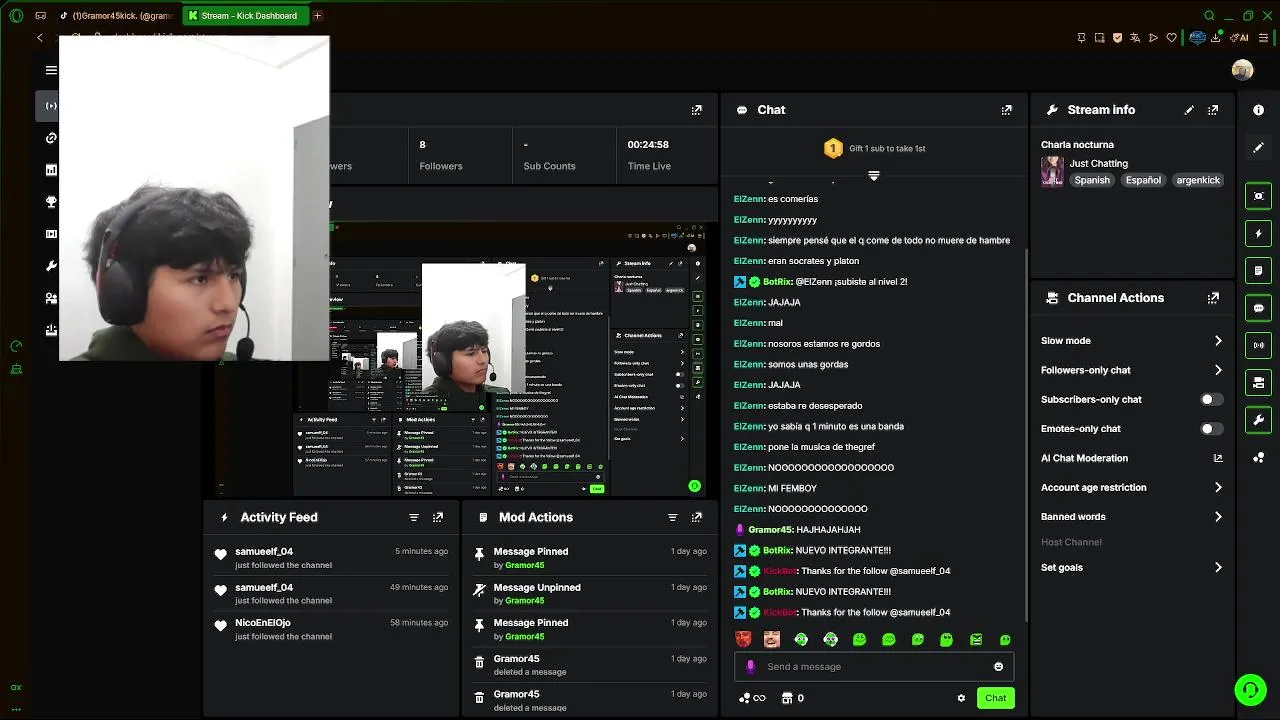This screenshot has width=1280, height=720.
Task: Open the link icon in left sidebar
Action: point(51,138)
